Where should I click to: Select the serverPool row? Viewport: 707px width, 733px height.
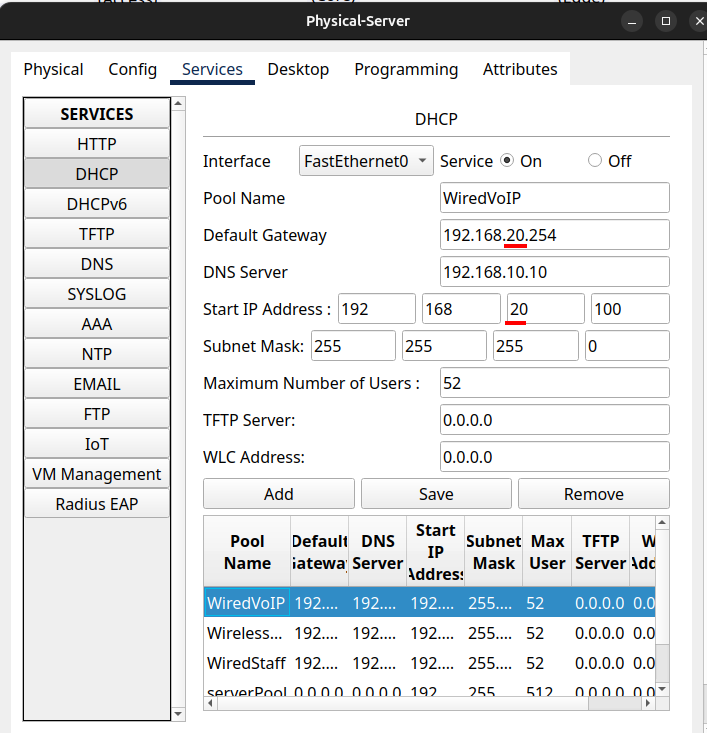(x=429, y=689)
